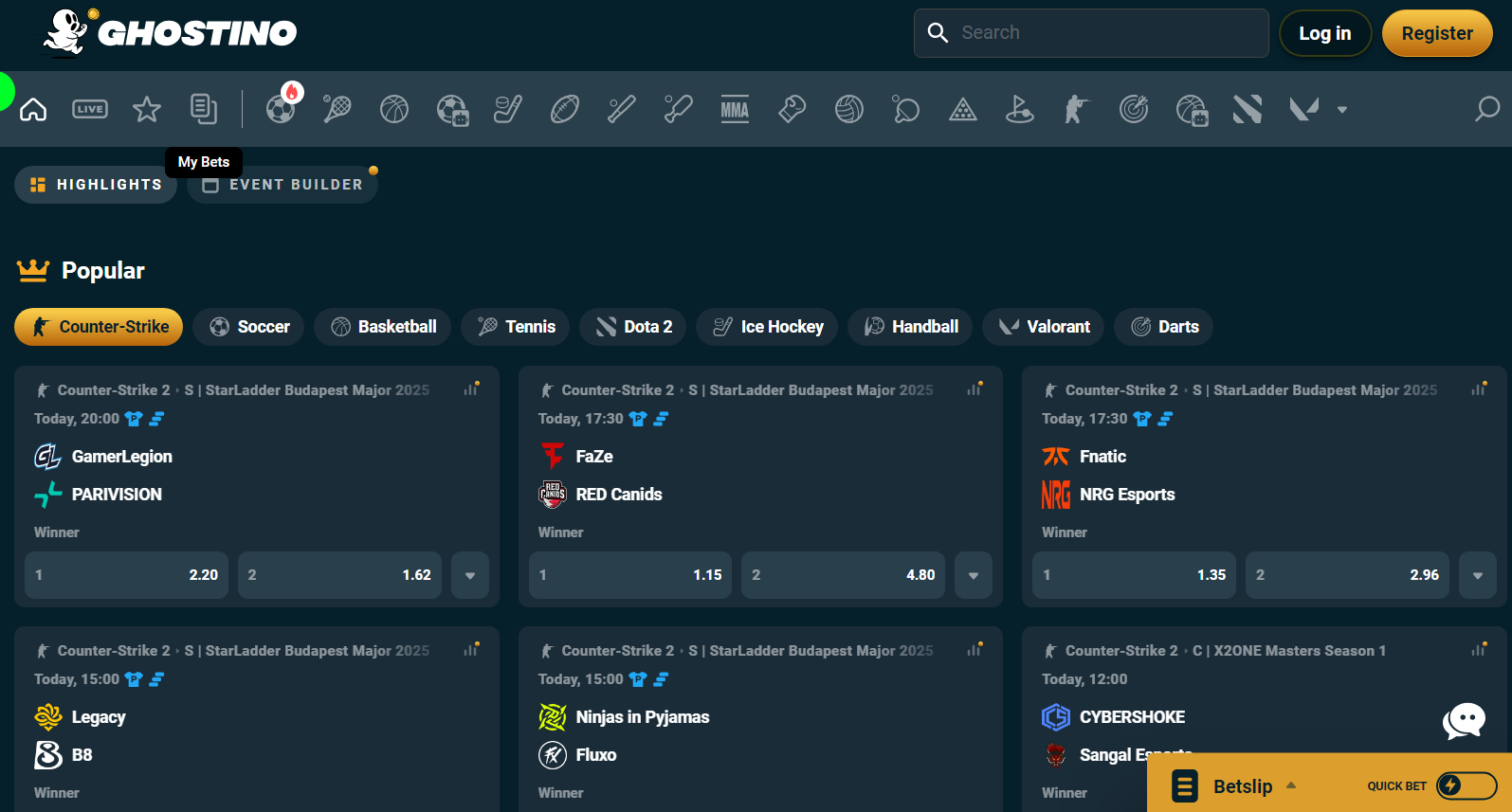Bet on PARIVISION at 1.62

coord(339,575)
